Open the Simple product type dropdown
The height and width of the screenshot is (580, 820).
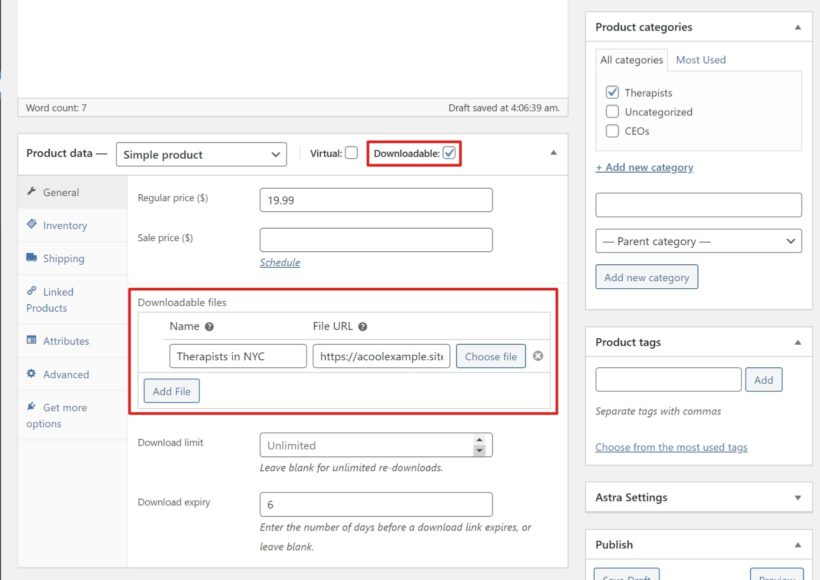tap(201, 154)
